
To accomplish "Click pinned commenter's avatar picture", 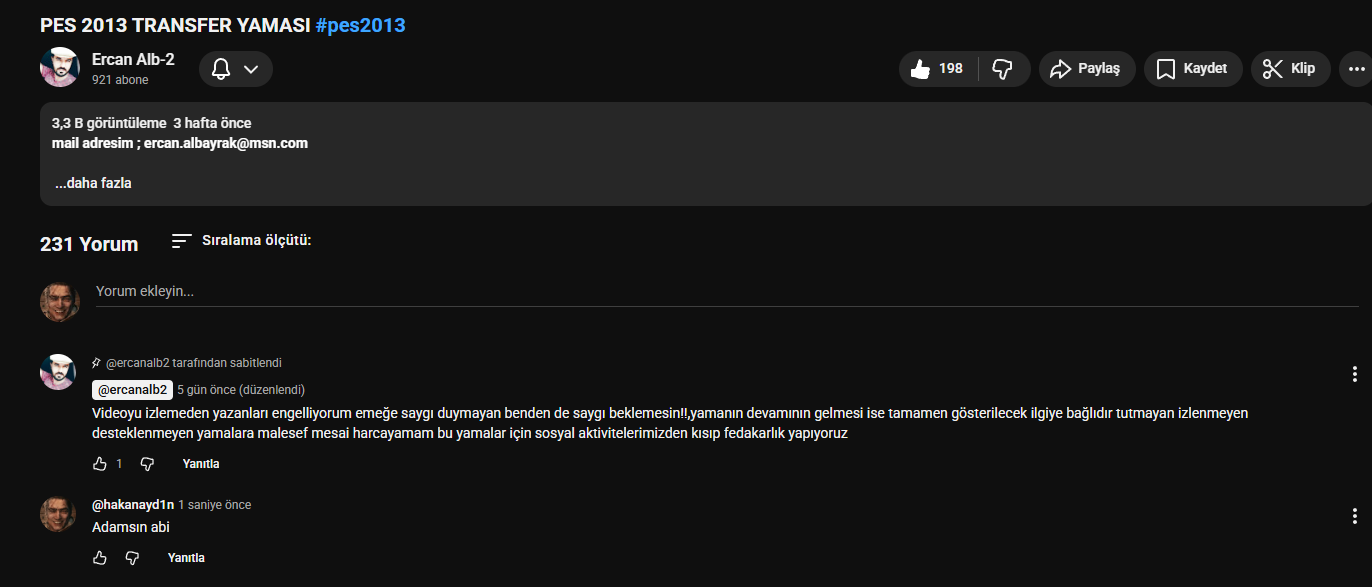I will coord(58,371).
